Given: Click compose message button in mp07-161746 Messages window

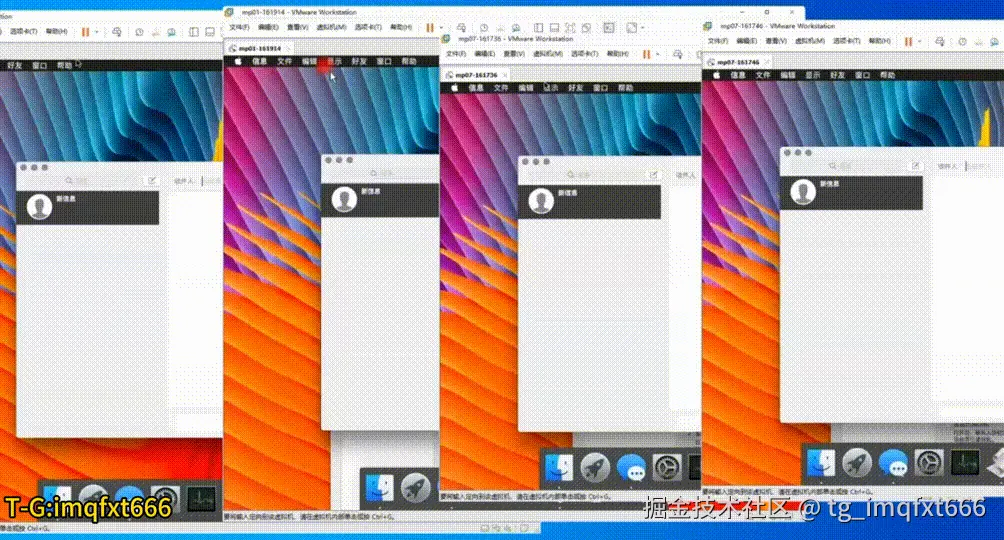Looking at the screenshot, I should [x=916, y=166].
